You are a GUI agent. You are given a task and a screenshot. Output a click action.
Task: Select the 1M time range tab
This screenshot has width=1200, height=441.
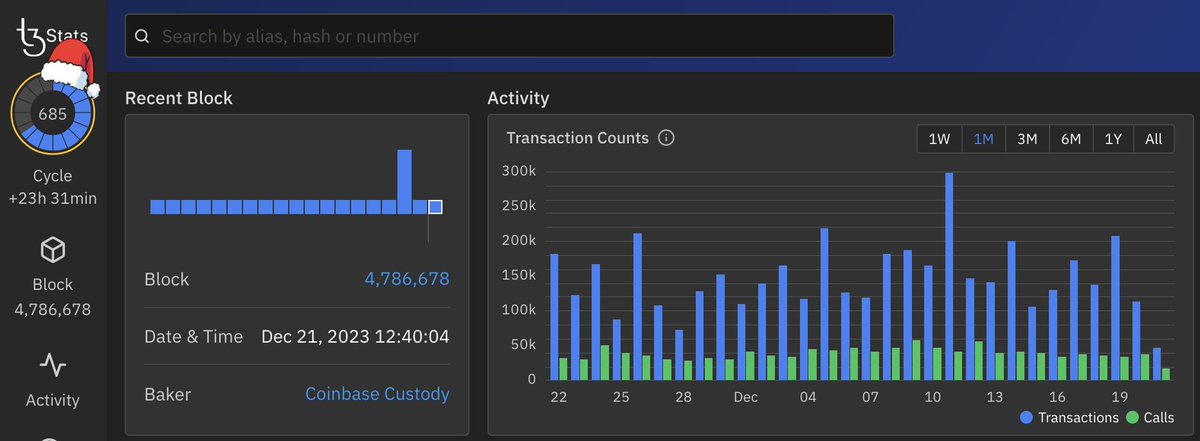[983, 139]
